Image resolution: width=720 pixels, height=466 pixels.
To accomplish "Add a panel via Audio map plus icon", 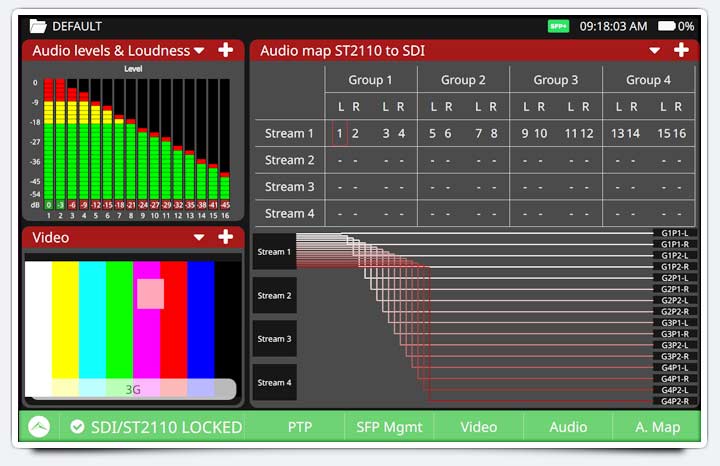I will 681,50.
